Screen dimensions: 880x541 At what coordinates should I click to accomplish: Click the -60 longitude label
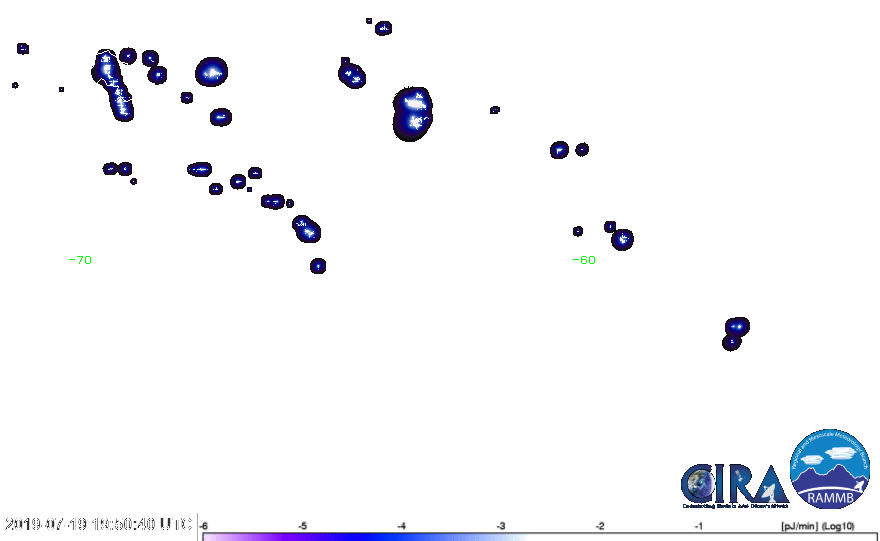(x=584, y=260)
